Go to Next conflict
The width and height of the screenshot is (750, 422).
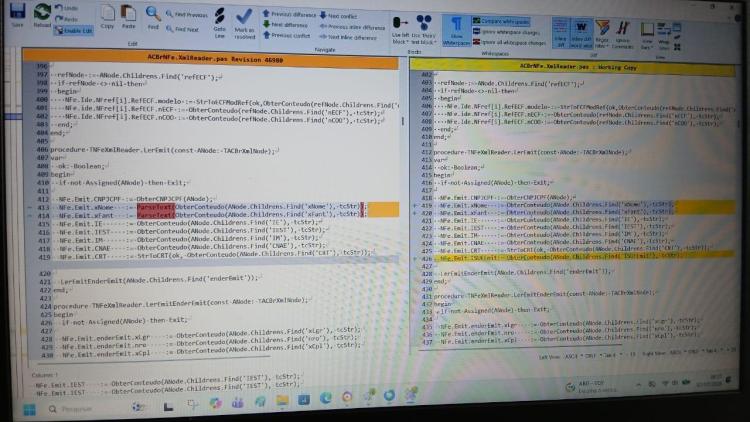click(x=338, y=16)
